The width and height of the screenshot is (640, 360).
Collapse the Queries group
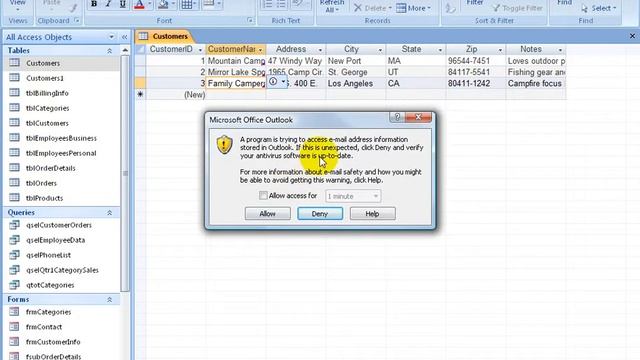pos(109,213)
